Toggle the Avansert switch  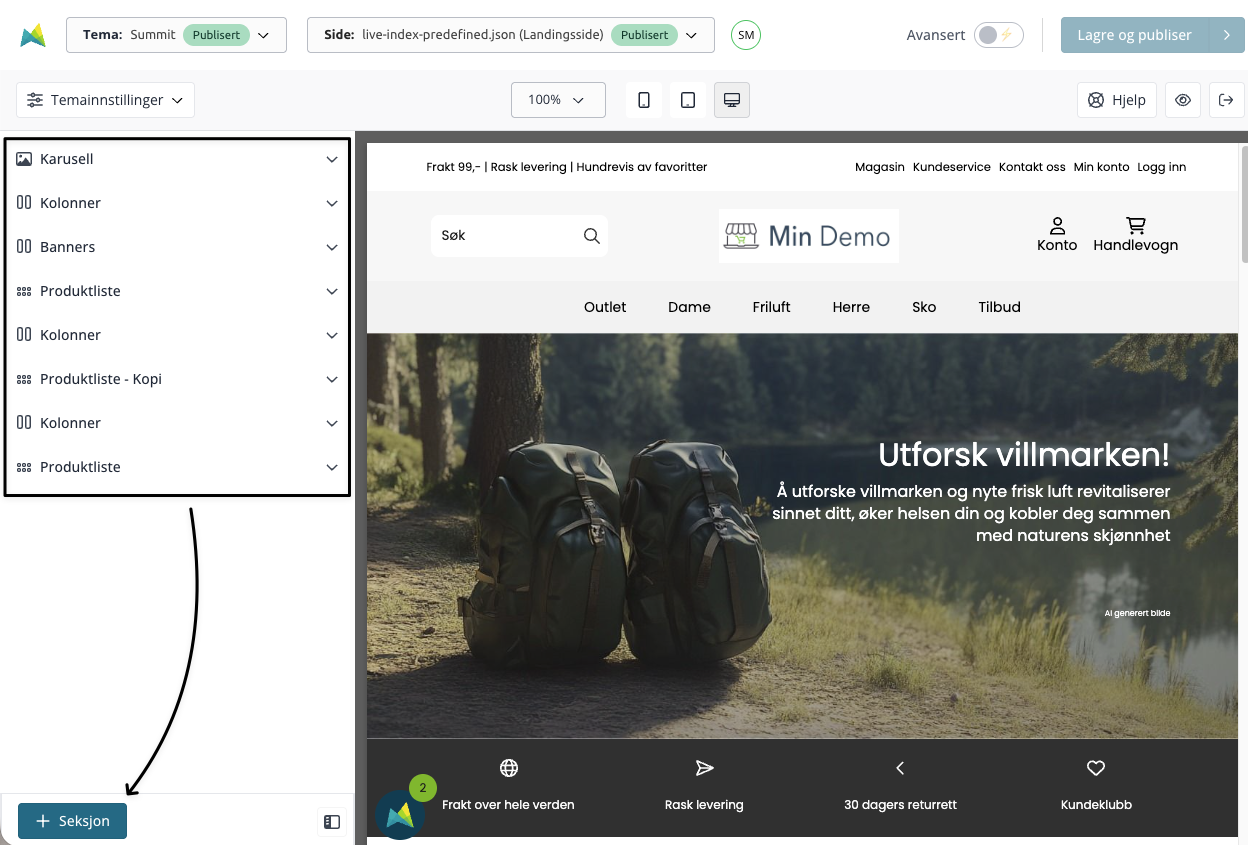(997, 35)
